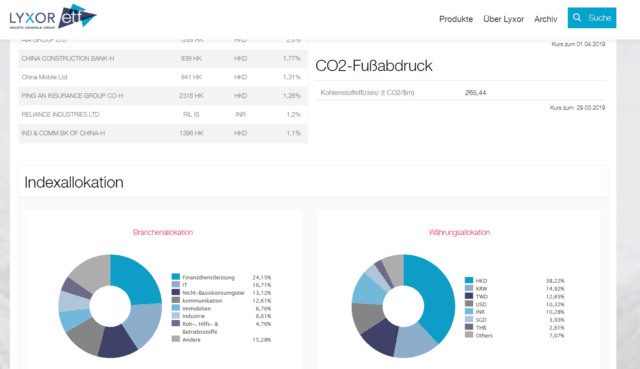Click the IT legend color square

(176, 285)
